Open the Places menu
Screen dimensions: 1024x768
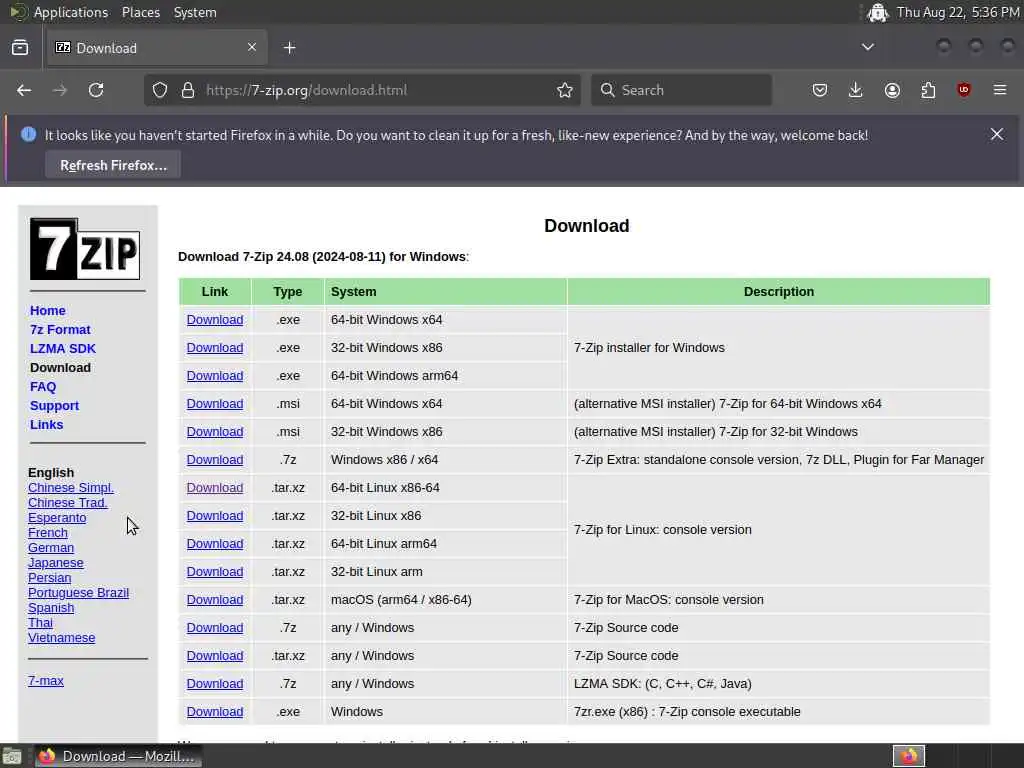141,12
